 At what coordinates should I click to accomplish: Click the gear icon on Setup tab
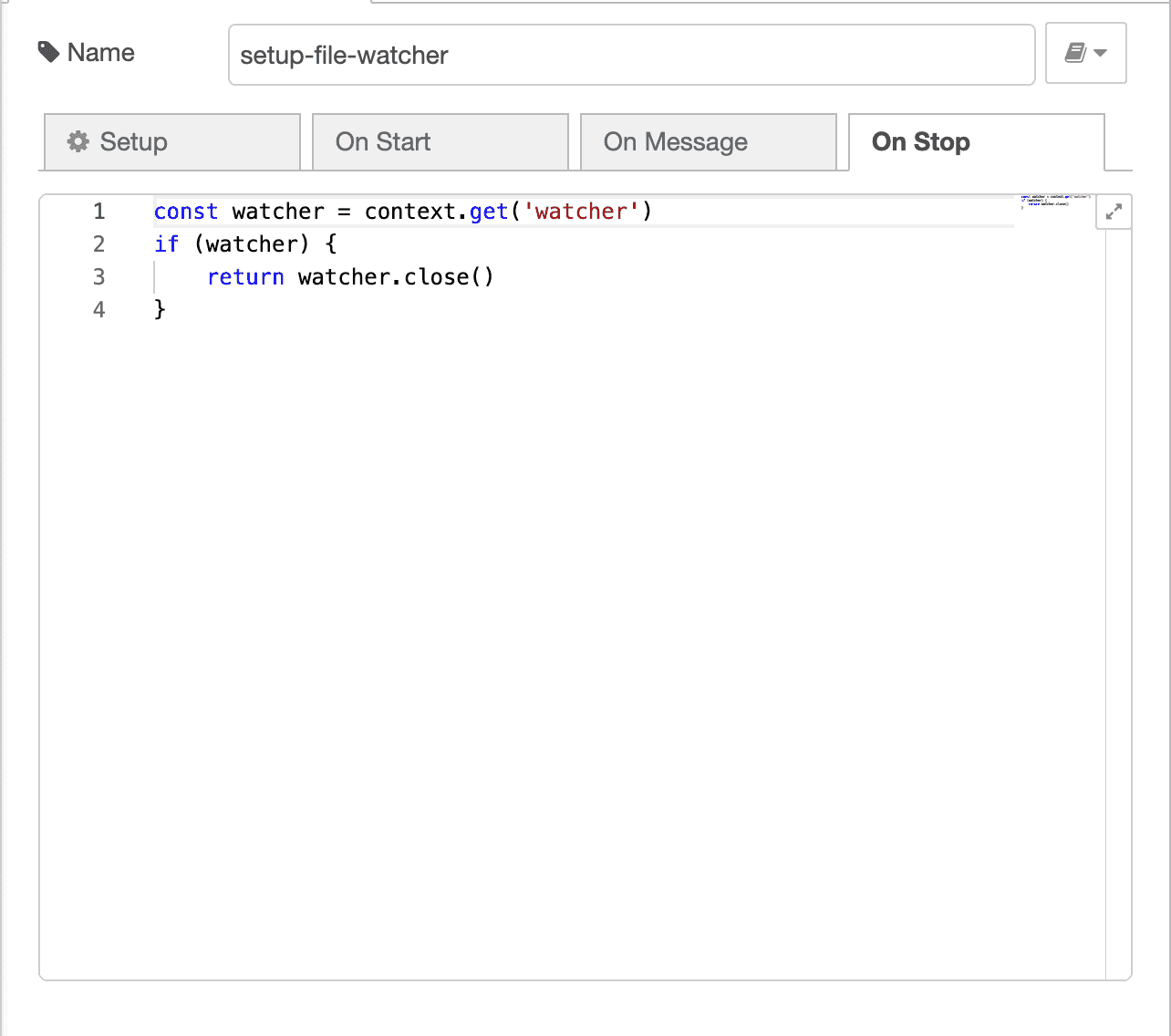click(x=78, y=141)
